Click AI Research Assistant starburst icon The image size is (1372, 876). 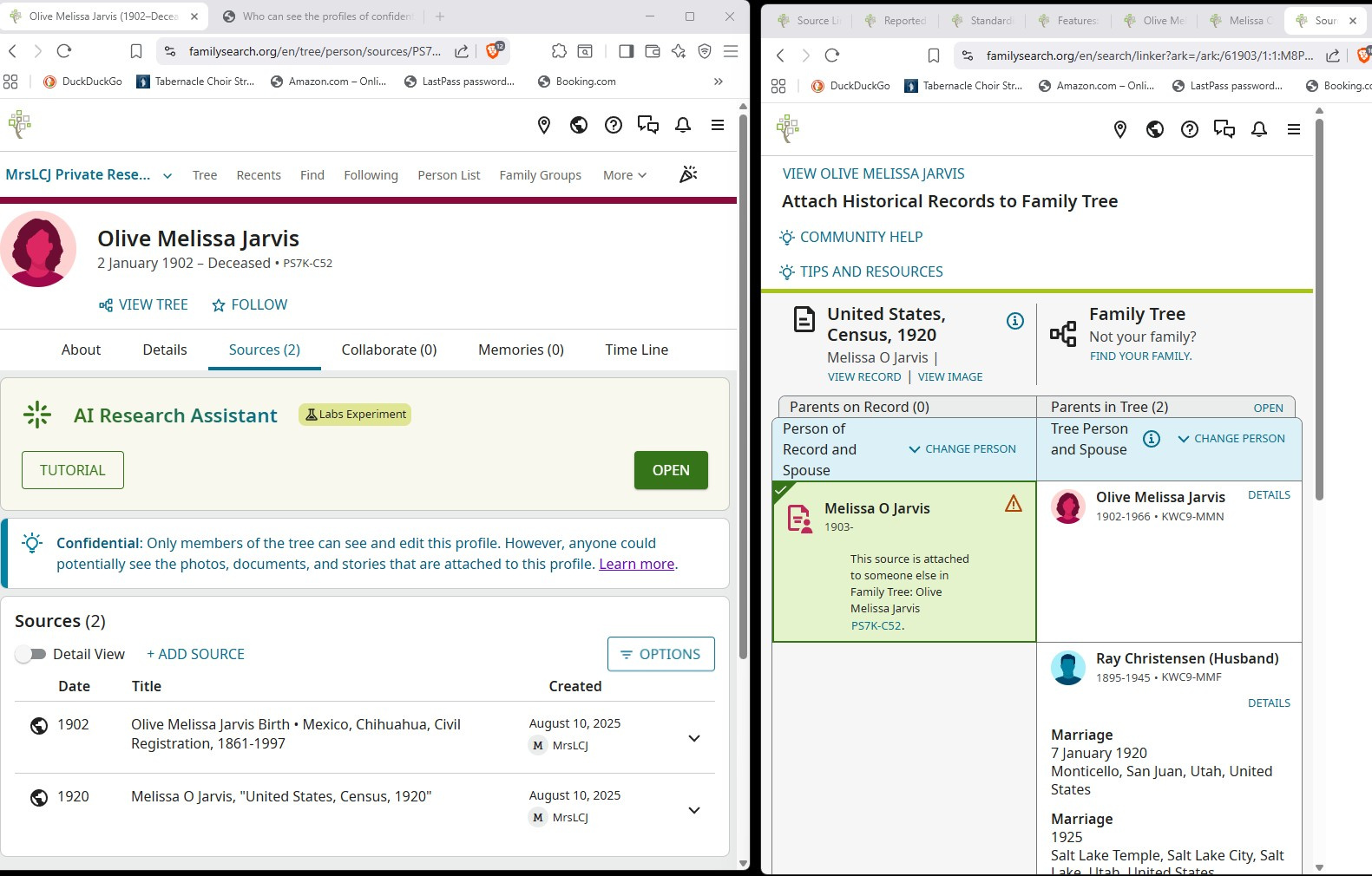pyautogui.click(x=37, y=415)
